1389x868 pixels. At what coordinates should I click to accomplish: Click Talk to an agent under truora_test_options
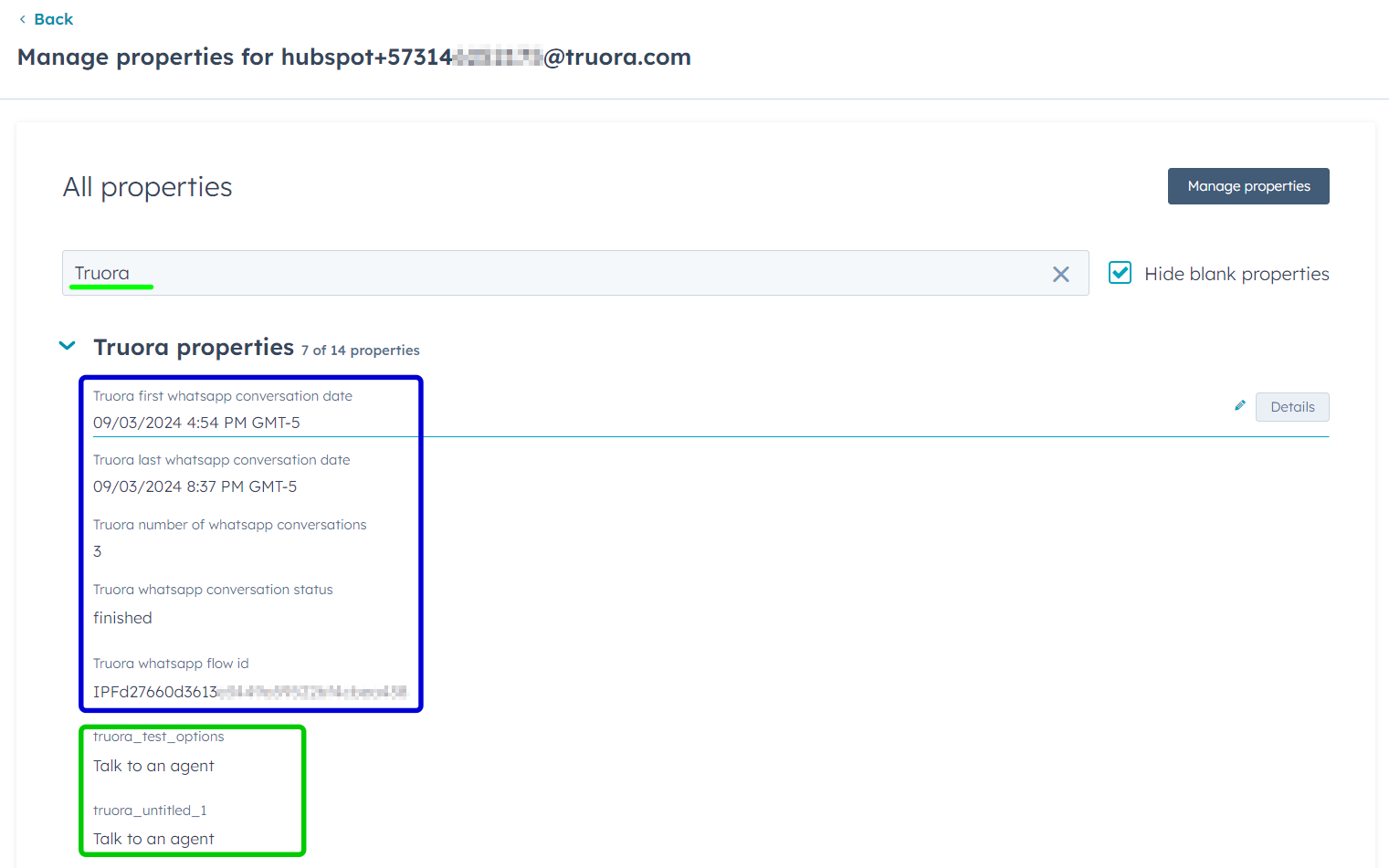tap(153, 766)
